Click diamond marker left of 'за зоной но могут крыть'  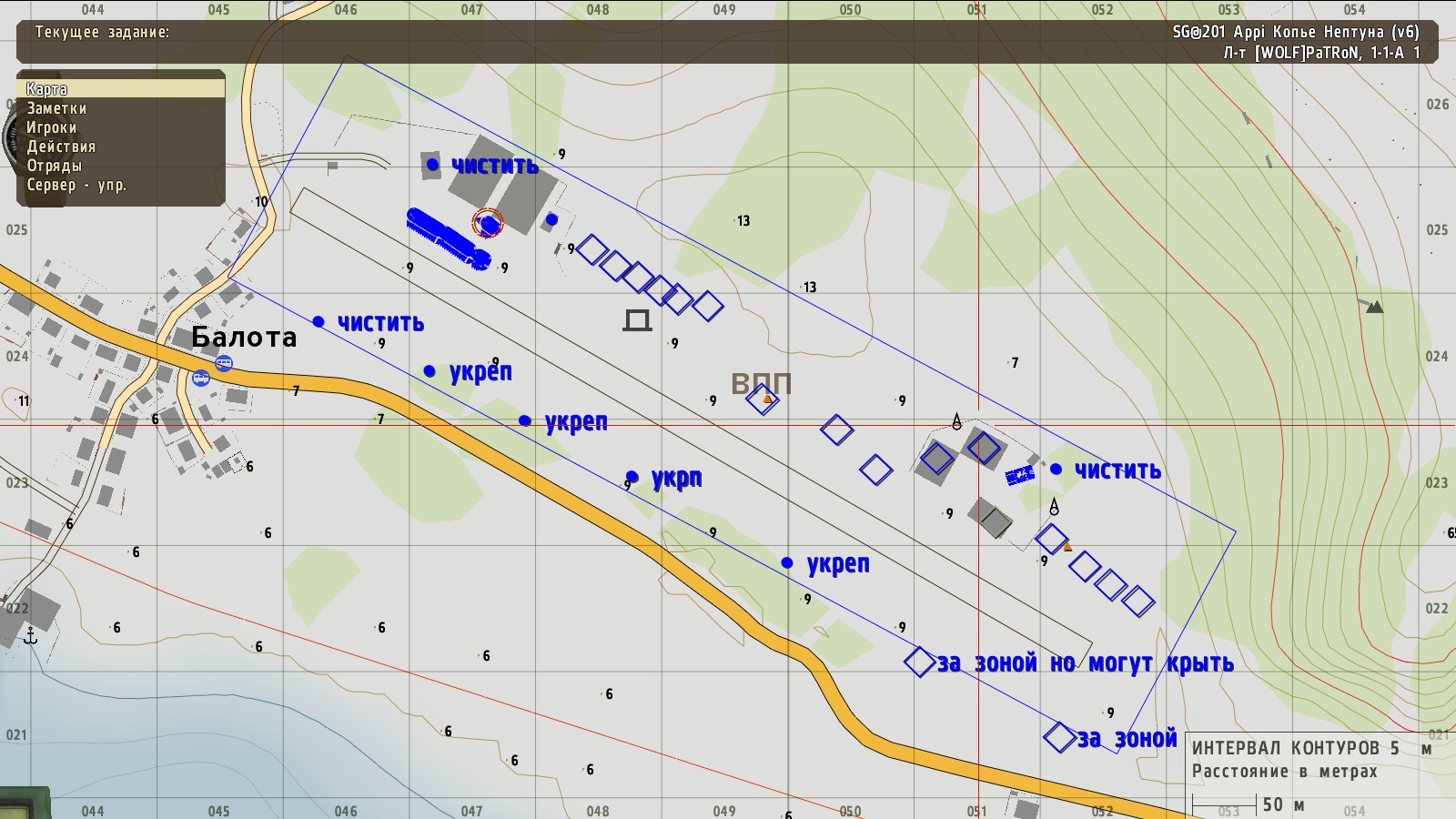(x=919, y=662)
